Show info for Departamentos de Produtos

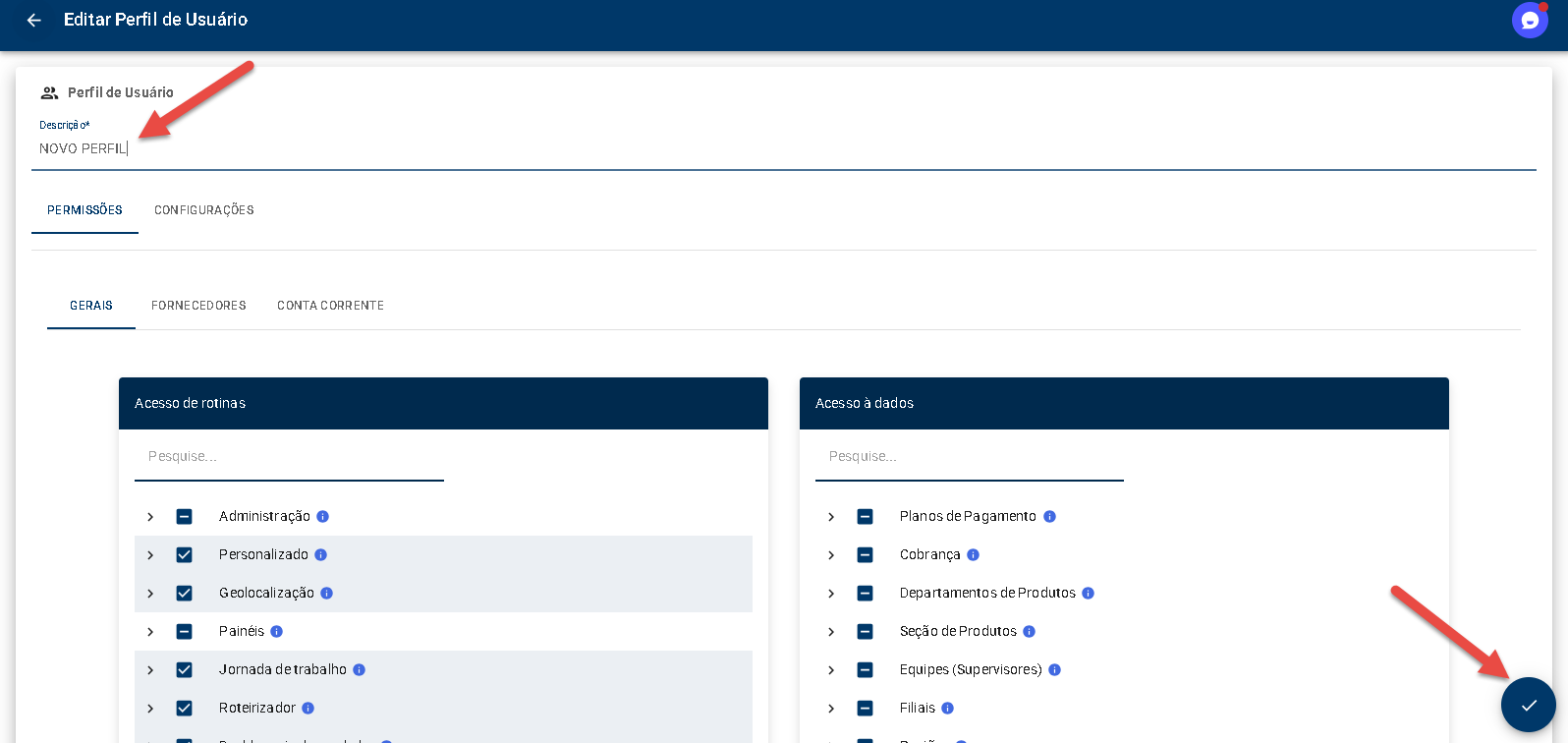click(1088, 593)
